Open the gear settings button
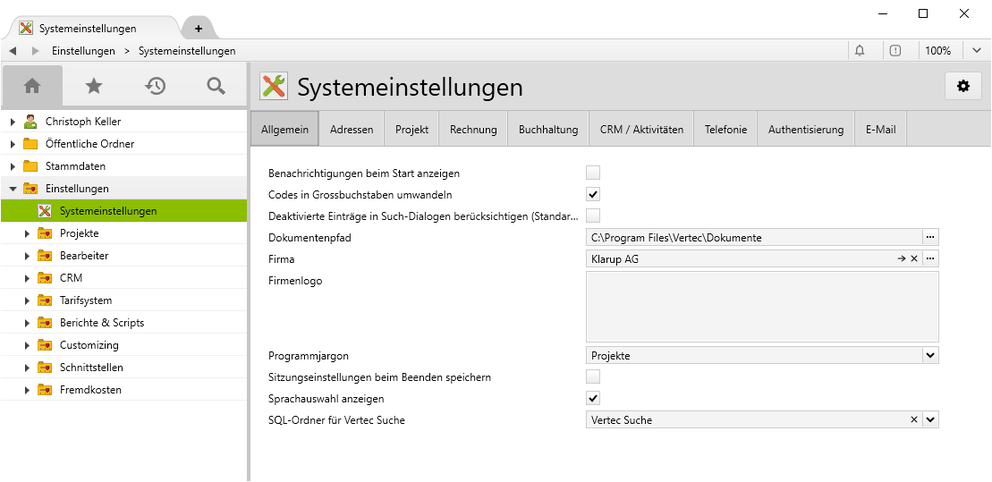The height and width of the screenshot is (482, 992). 963,86
